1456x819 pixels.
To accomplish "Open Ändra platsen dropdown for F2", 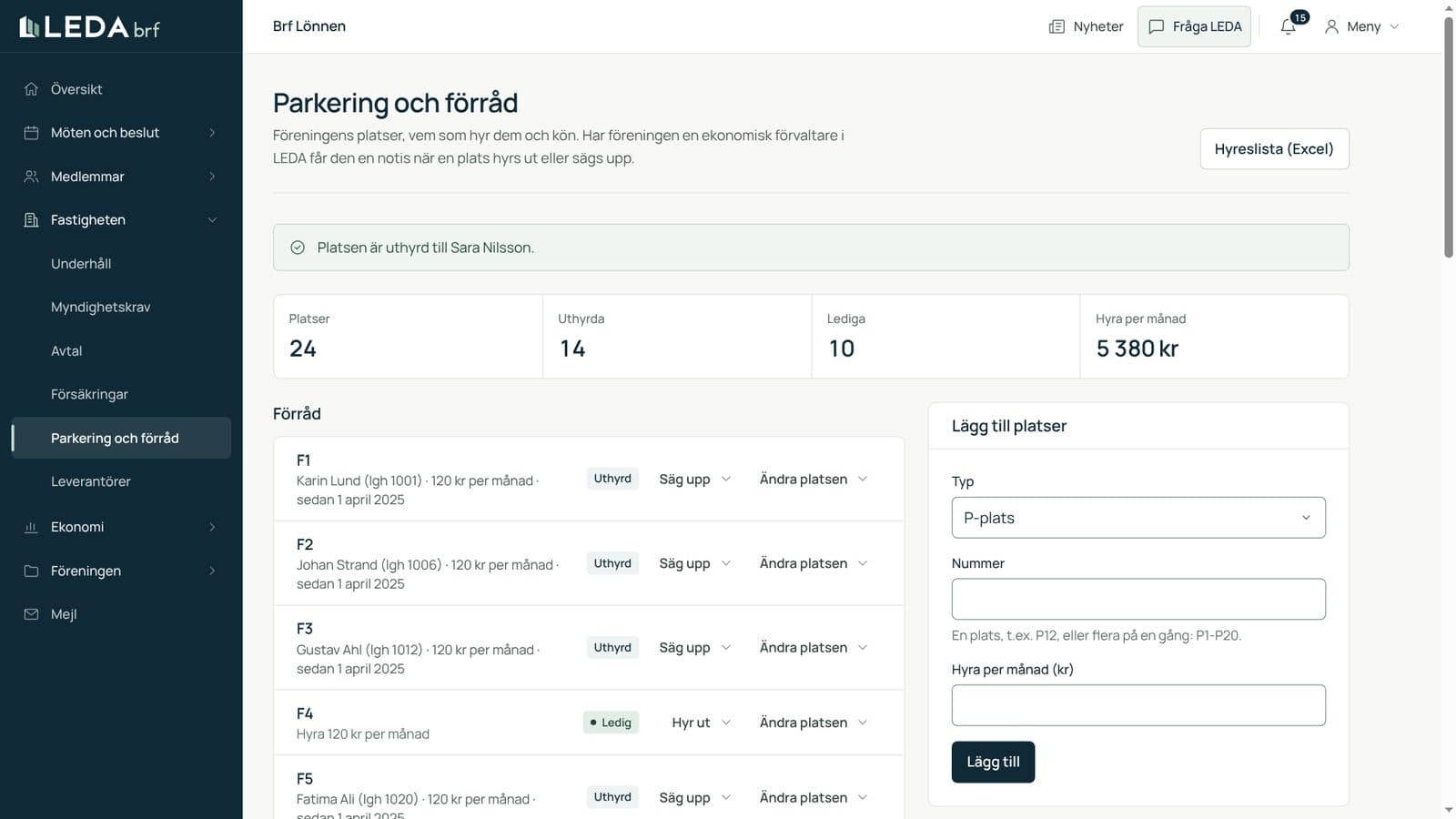I will tap(814, 563).
